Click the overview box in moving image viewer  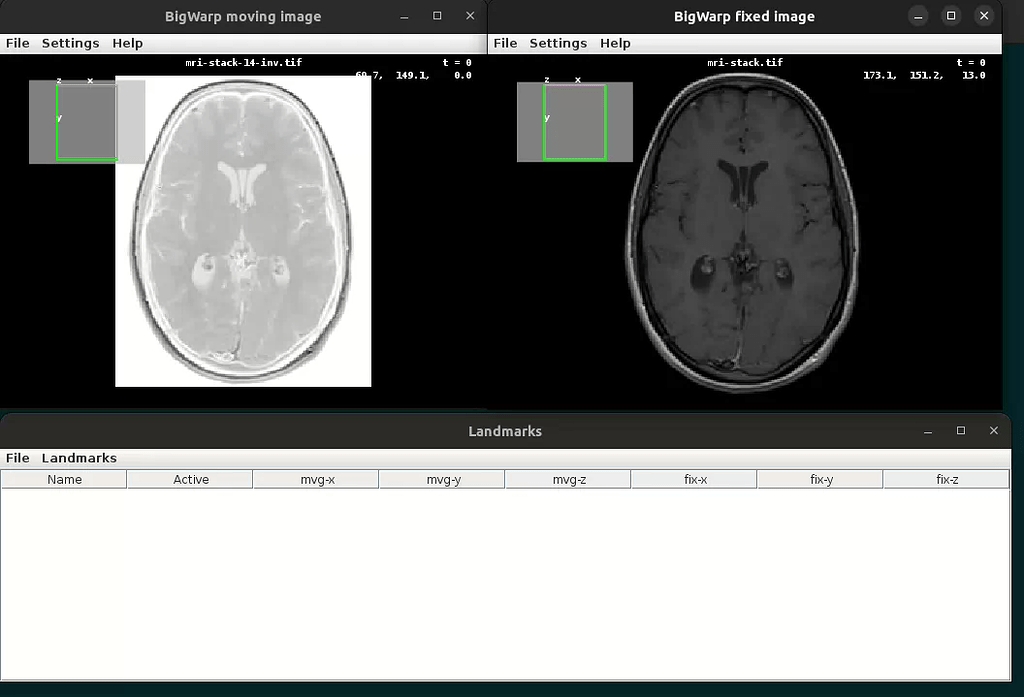click(86, 122)
